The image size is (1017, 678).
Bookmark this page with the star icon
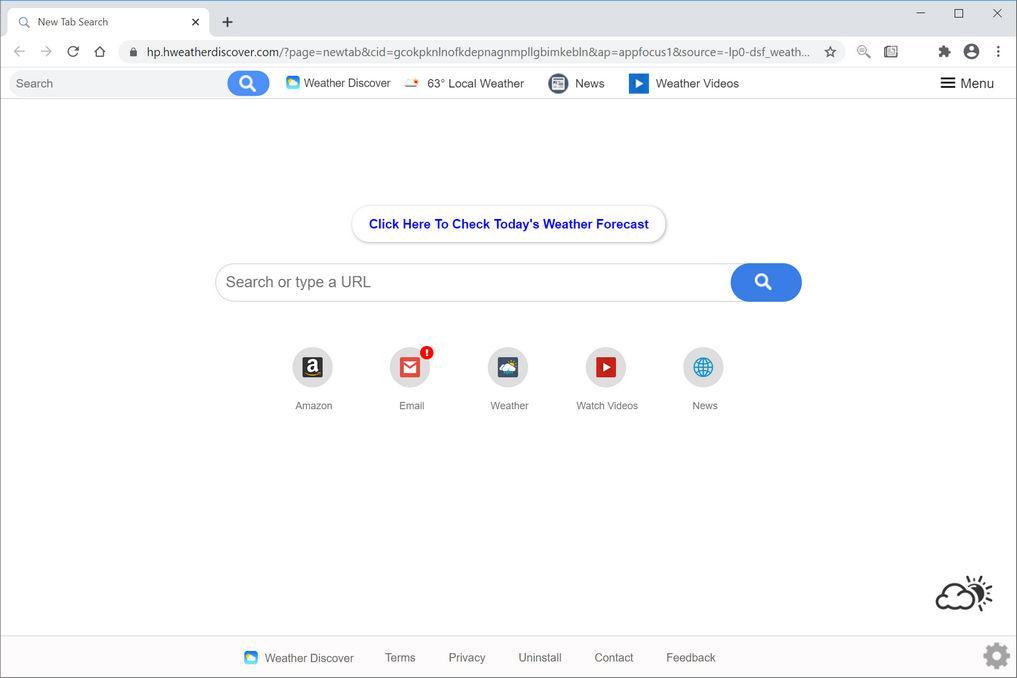tap(830, 52)
